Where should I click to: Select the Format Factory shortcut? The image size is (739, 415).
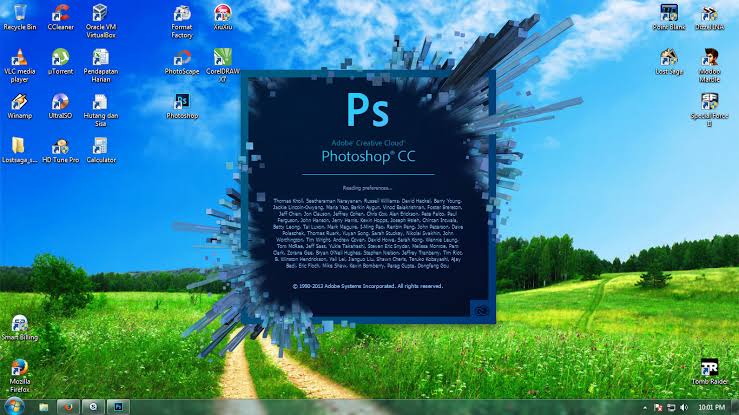[x=182, y=21]
